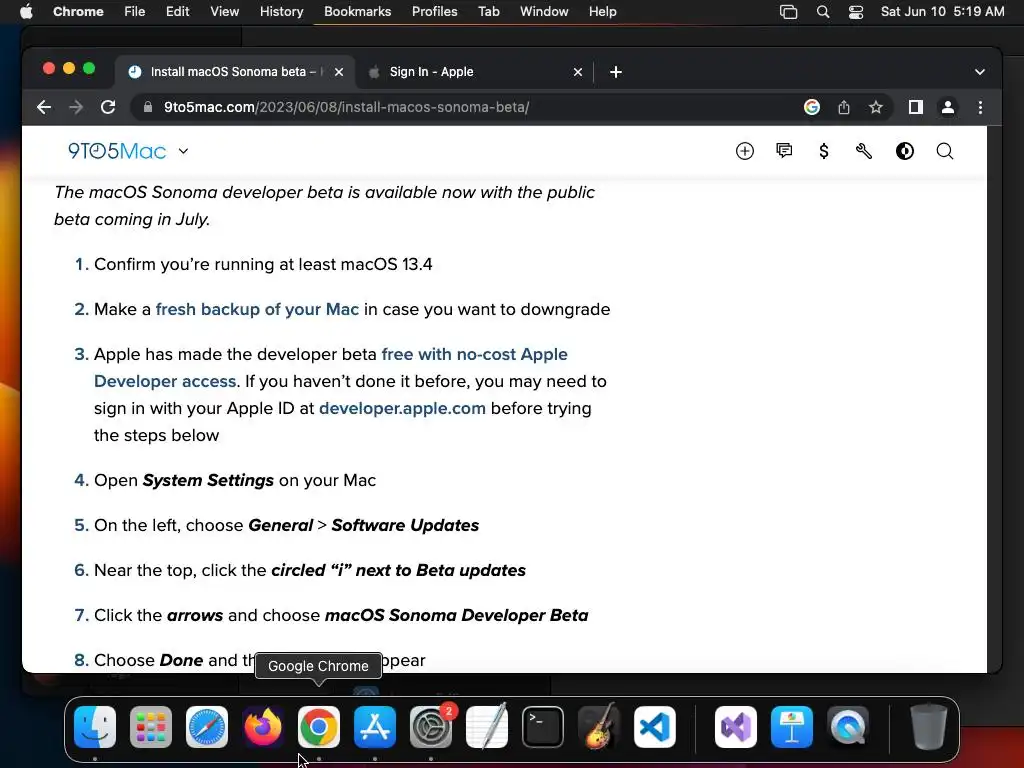Click the dollar sign icon on 9to5Mac

pos(824,151)
